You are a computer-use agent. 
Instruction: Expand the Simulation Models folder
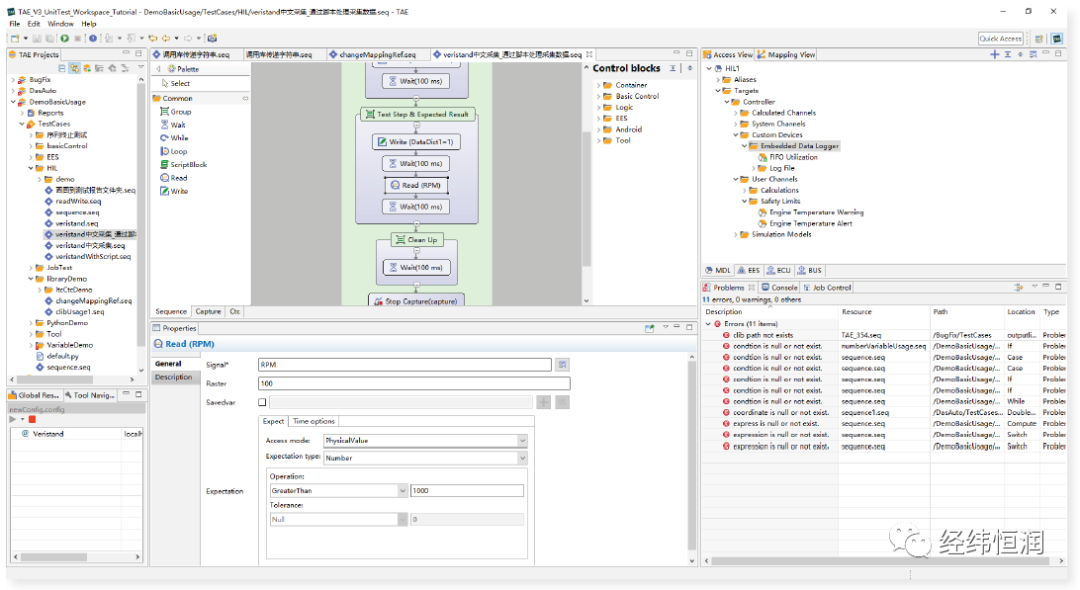(x=736, y=235)
